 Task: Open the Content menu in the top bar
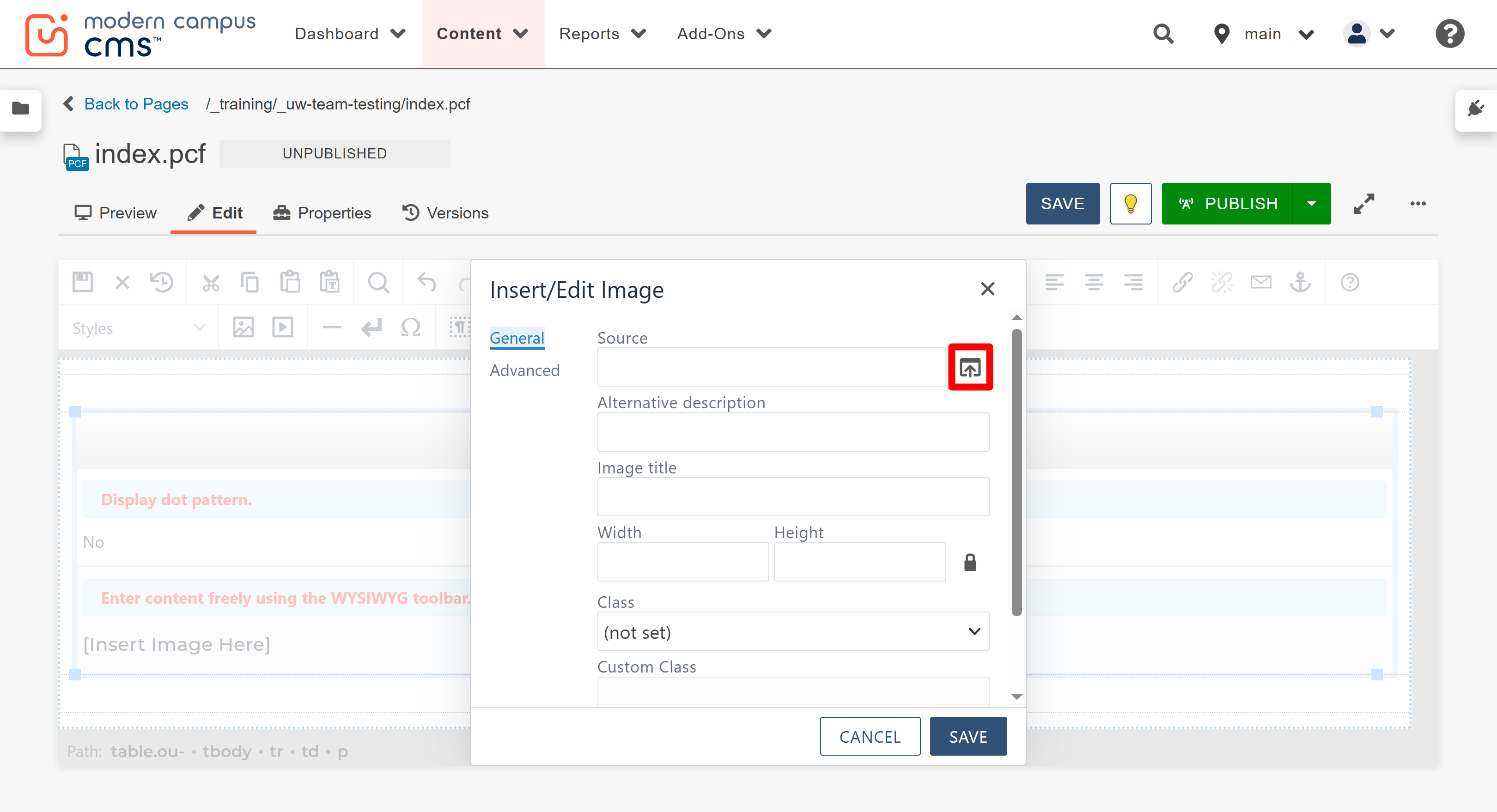[482, 33]
